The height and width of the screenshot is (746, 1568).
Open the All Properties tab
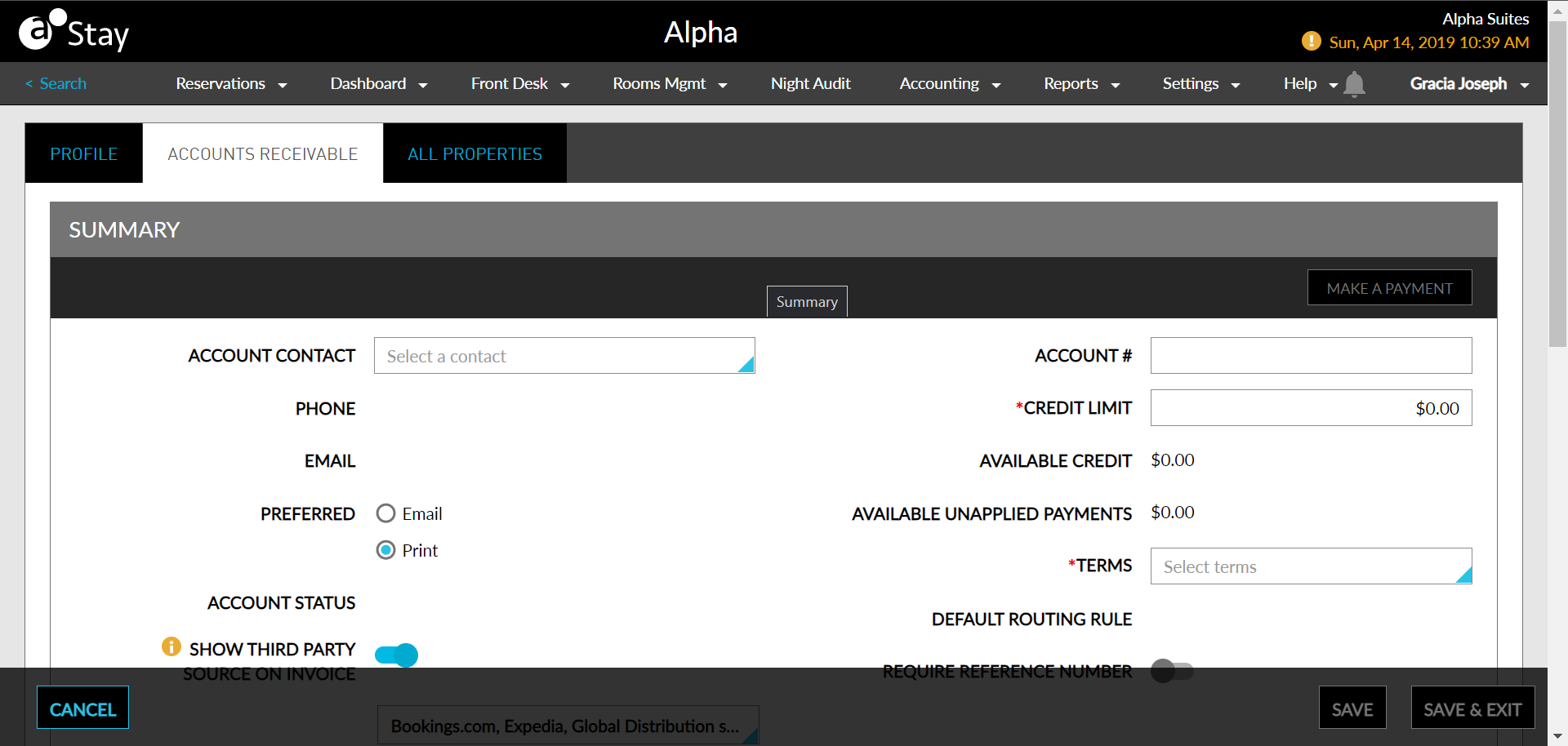474,153
